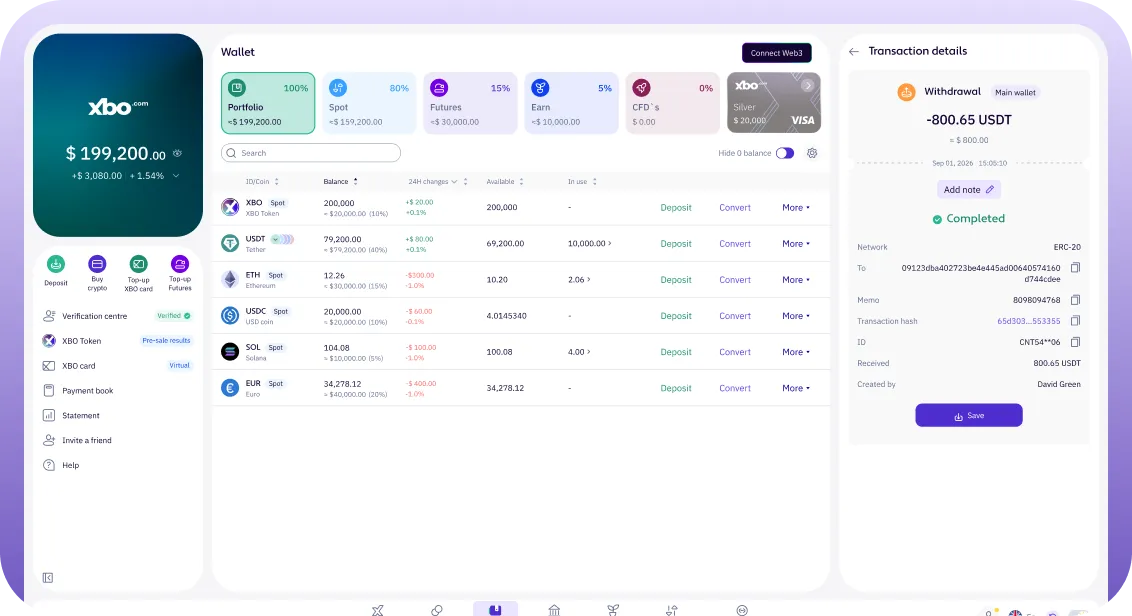The width and height of the screenshot is (1132, 616).
Task: Click the Deposit quick action icon
Action: pyautogui.click(x=56, y=264)
